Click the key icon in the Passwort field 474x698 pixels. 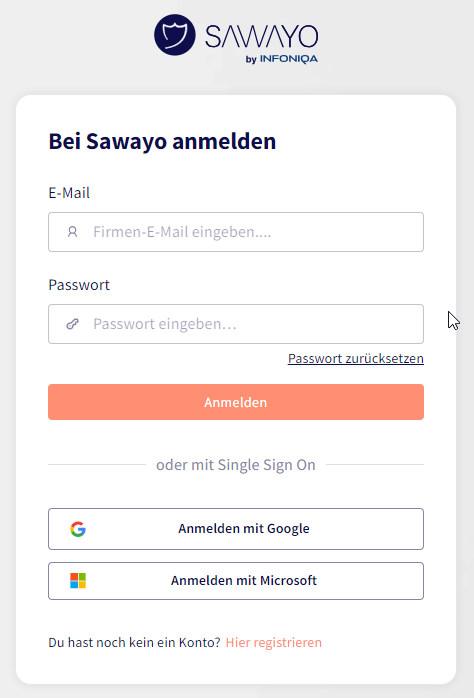[72, 324]
